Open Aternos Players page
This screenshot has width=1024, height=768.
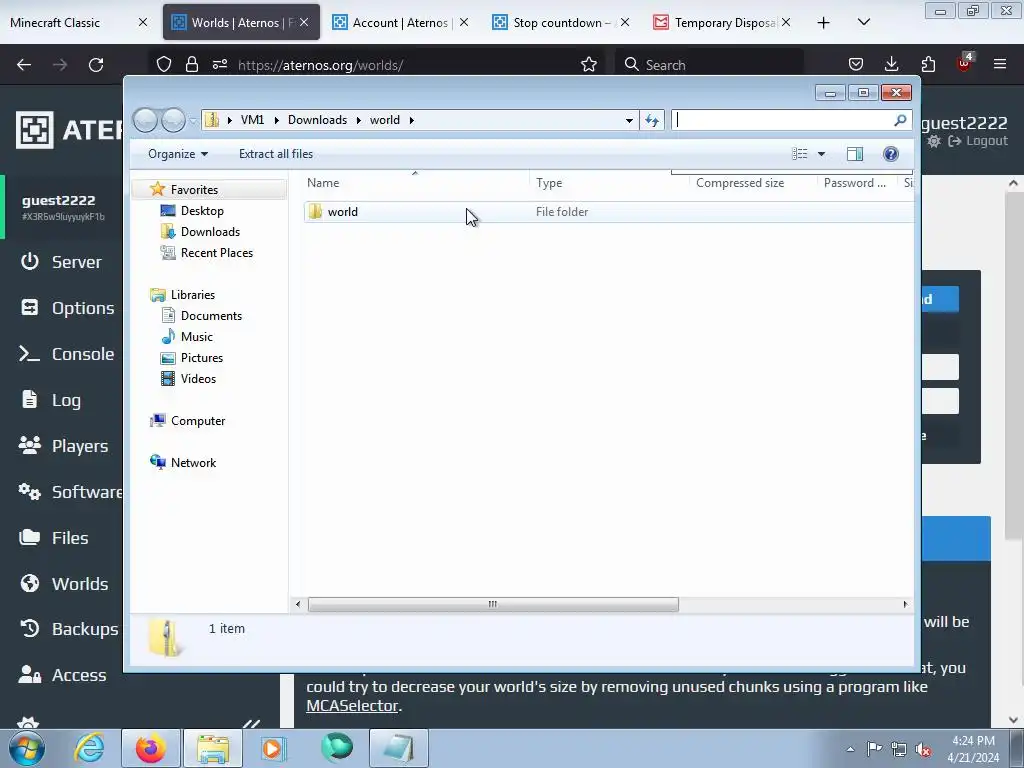63,446
